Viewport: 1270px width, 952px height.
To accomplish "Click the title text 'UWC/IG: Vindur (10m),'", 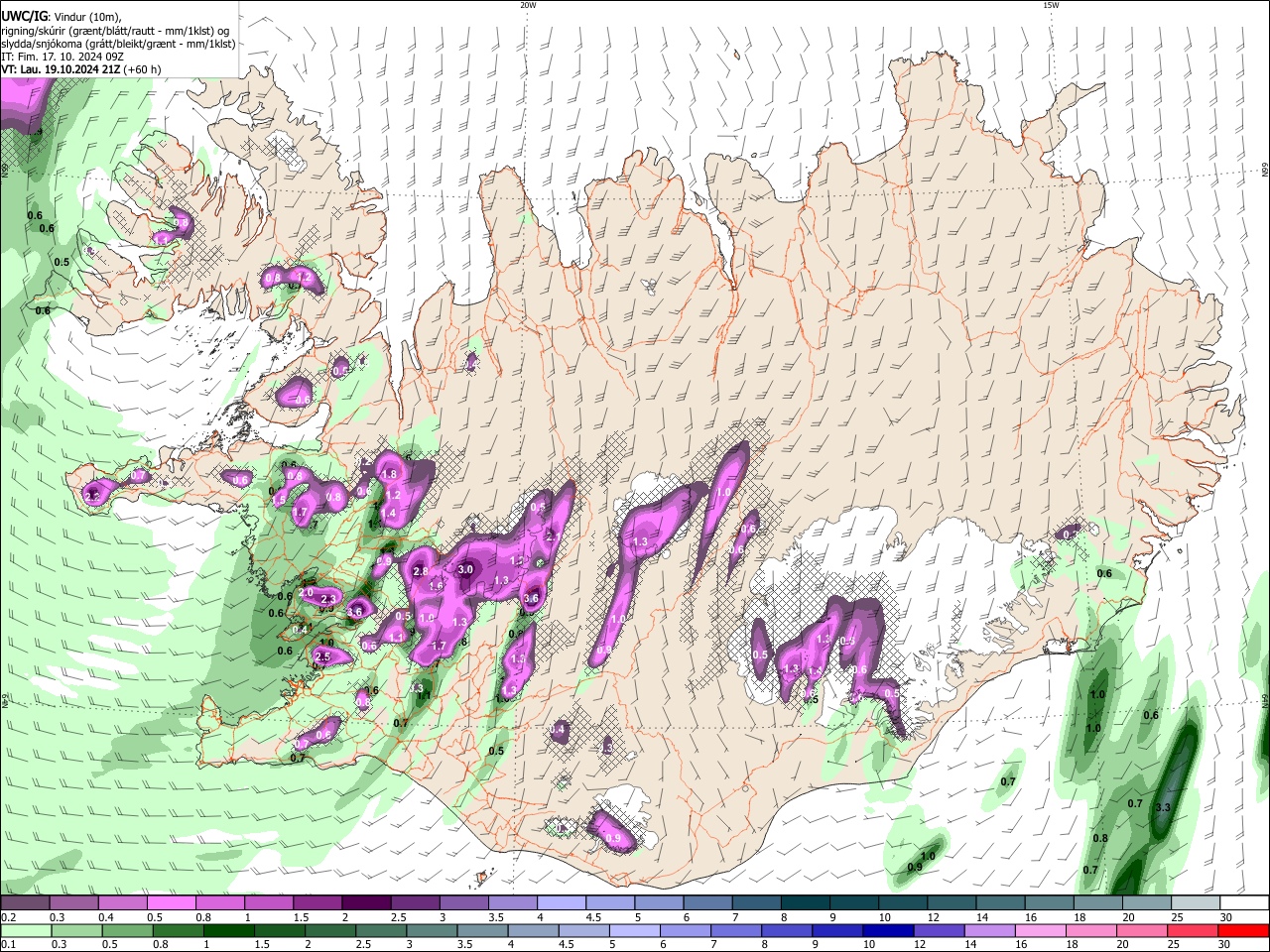I will 61,17.
